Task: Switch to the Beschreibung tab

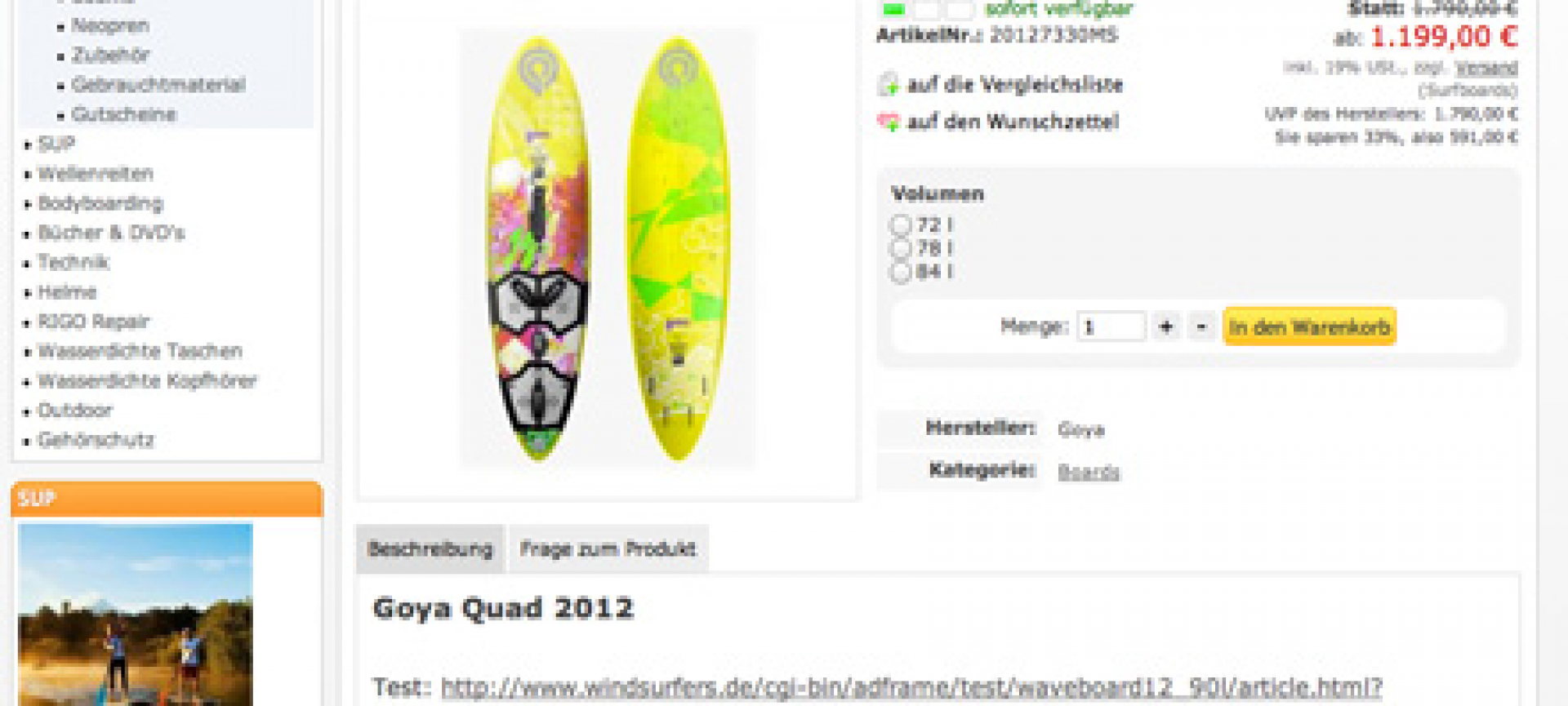Action: (430, 549)
